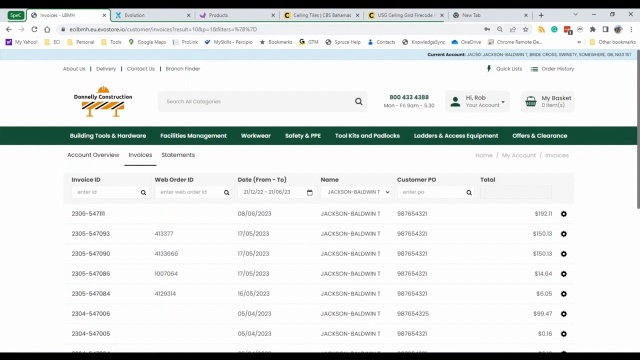This screenshot has width=640, height=360.
Task: Switch to Ceiling Tiles CBS Bahamas tab
Action: [x=321, y=15]
